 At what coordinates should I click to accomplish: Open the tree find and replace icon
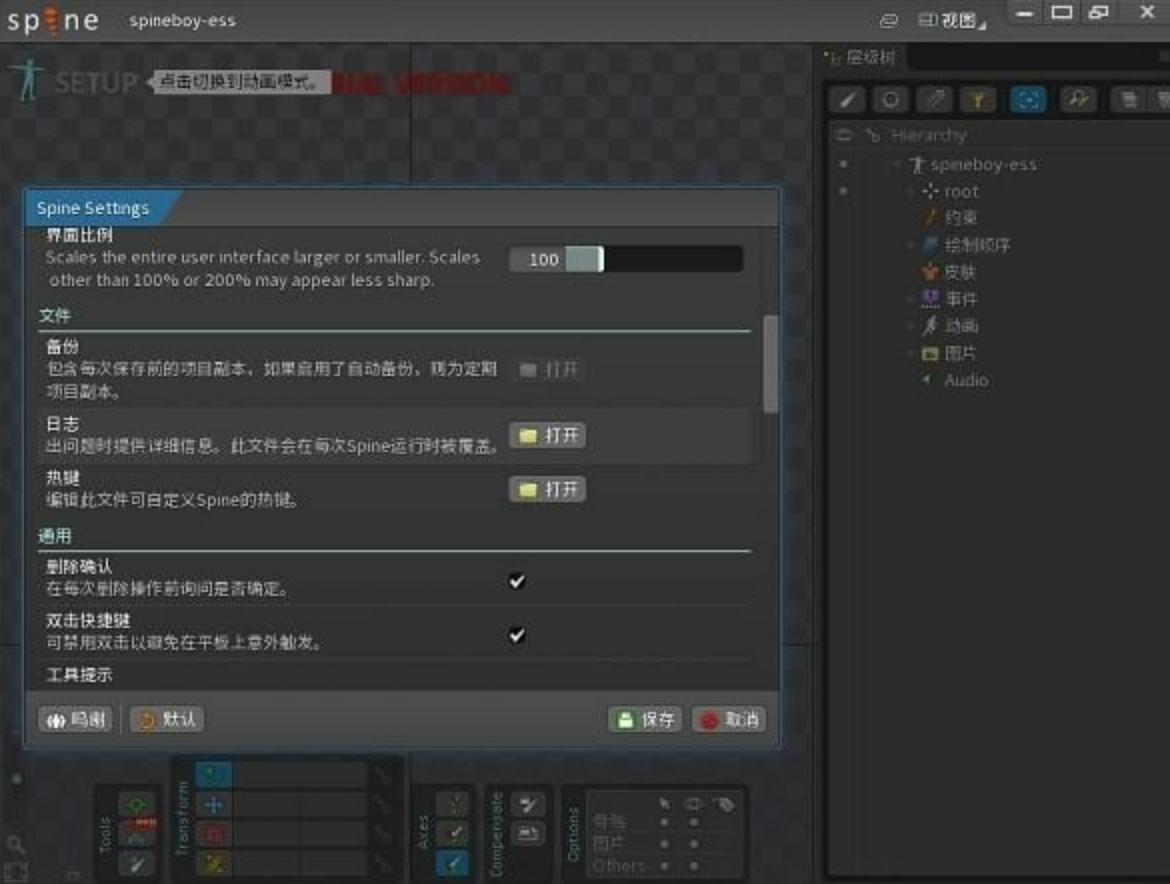point(1078,99)
